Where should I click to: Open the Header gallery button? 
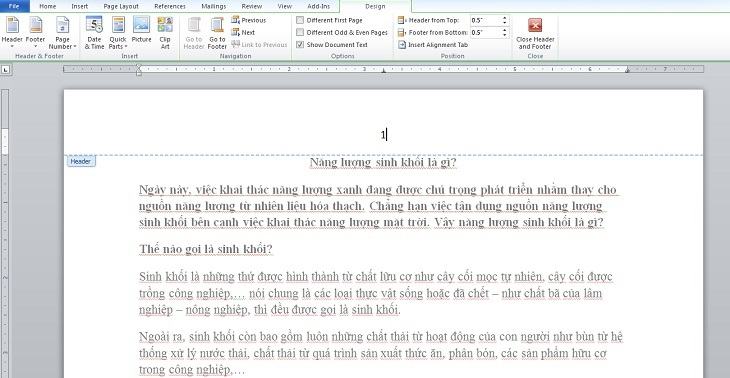(x=12, y=32)
